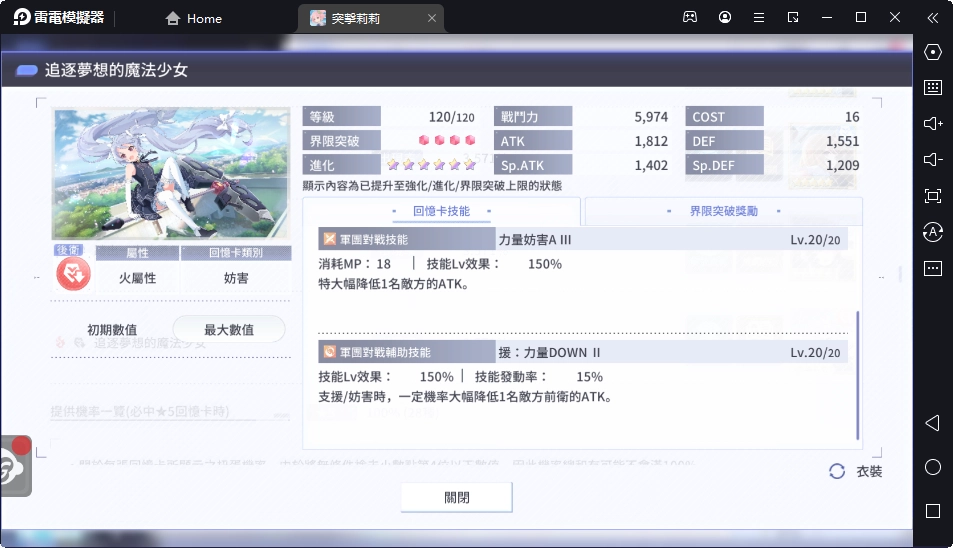
Task: Collapse the emulator sidebar with the double chevron
Action: coord(932,18)
